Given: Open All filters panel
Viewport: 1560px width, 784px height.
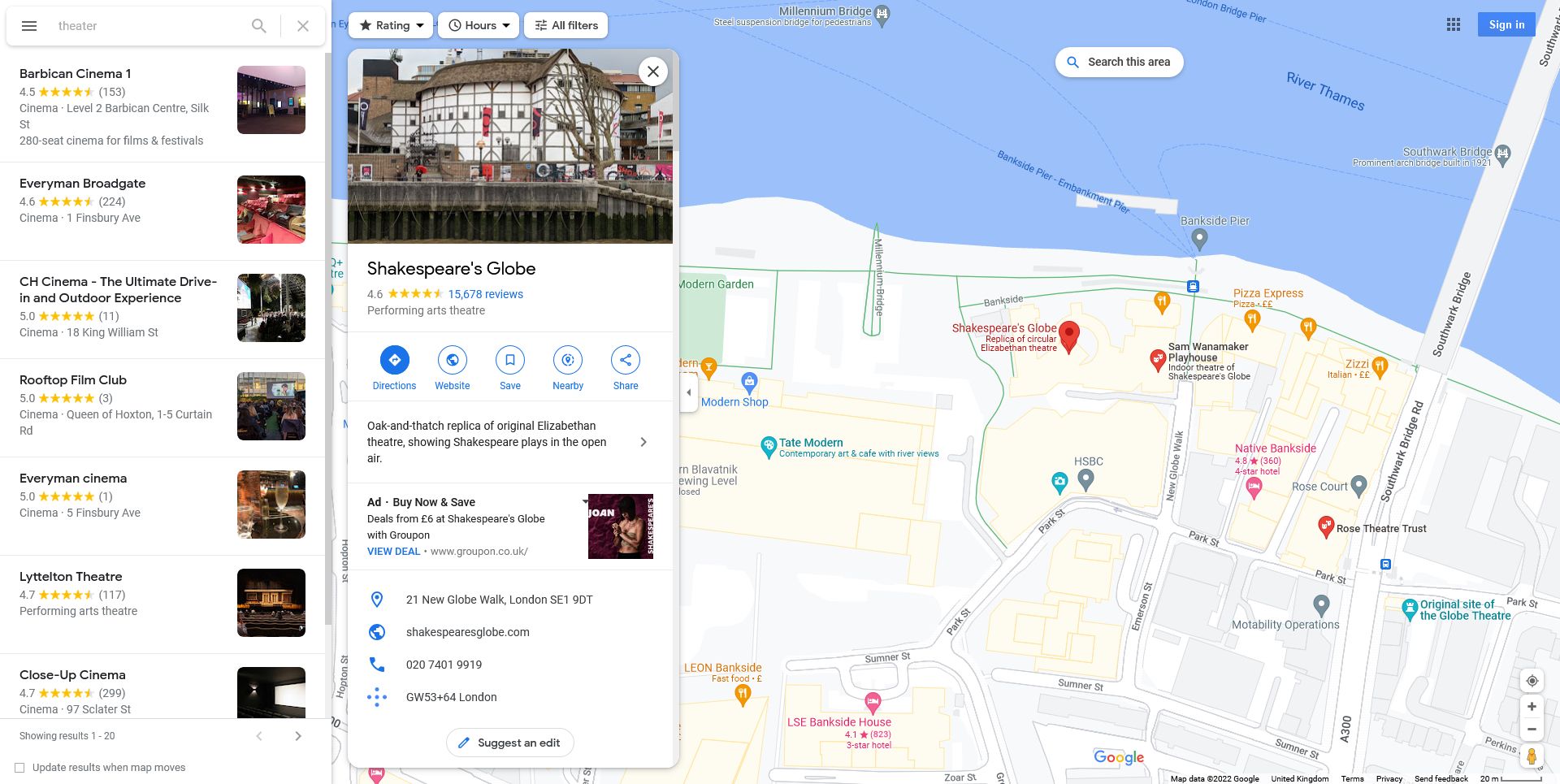Looking at the screenshot, I should 565,25.
